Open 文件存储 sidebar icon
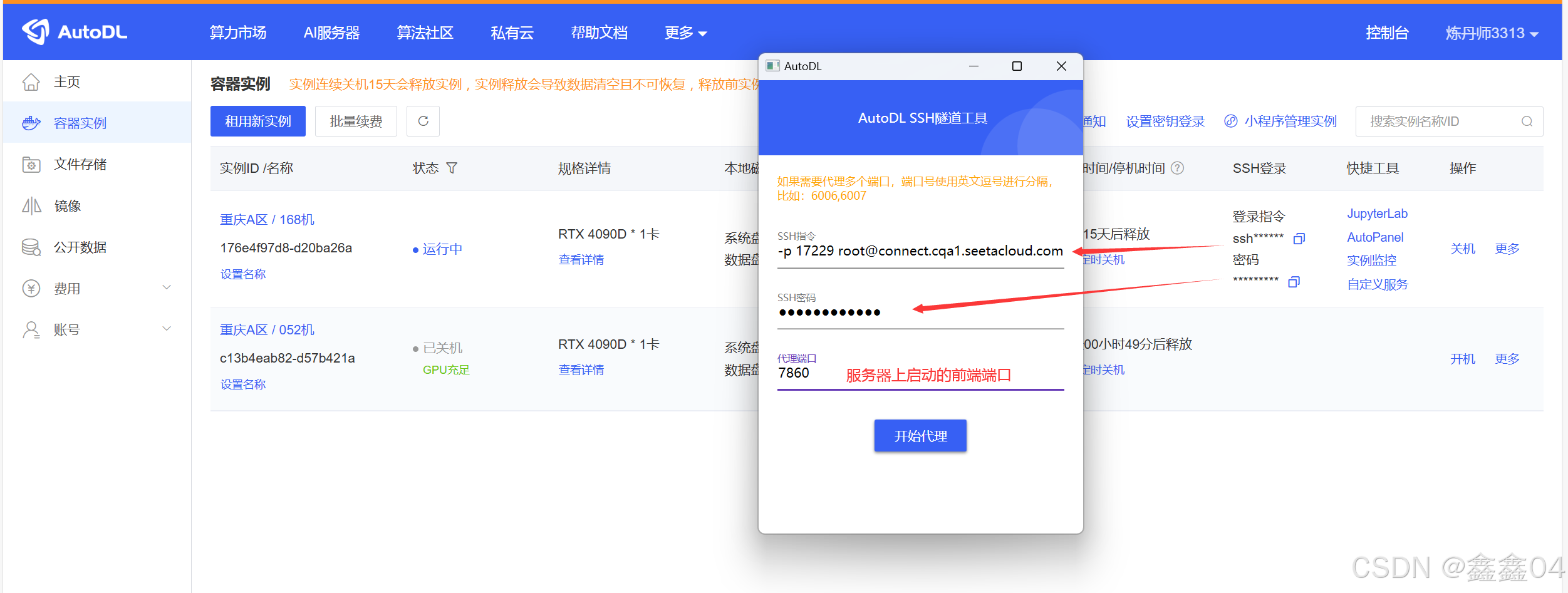This screenshot has height=593, width=1568. pos(31,165)
